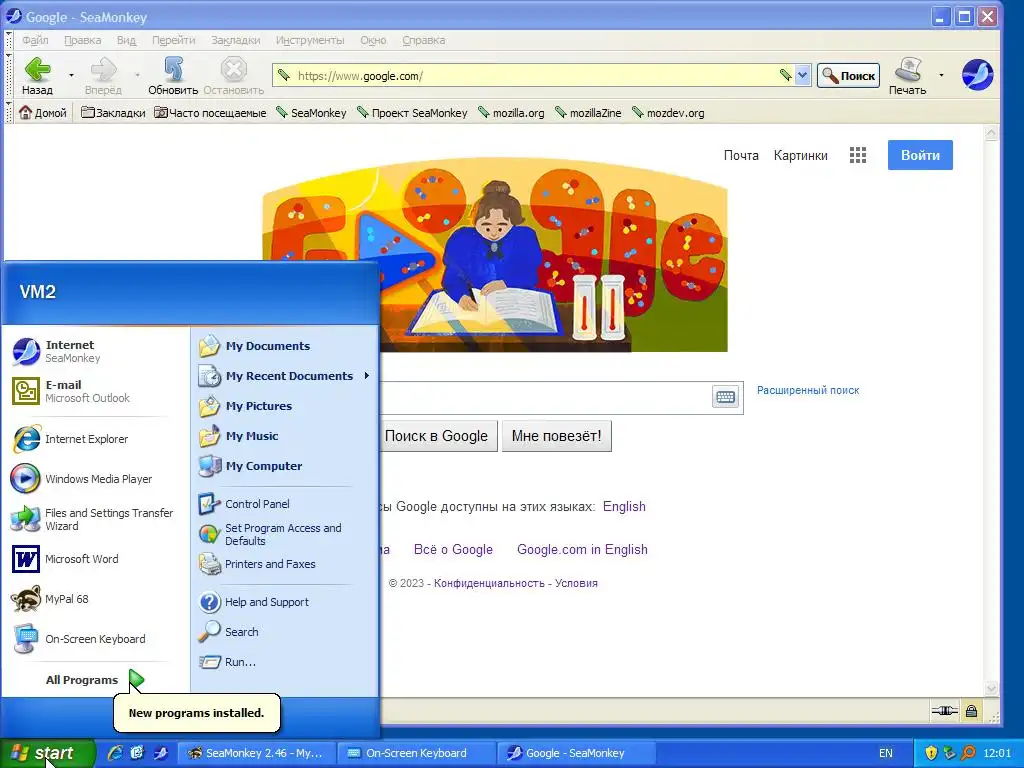Go Домой via home icon
This screenshot has width=1024, height=768.
click(25, 112)
